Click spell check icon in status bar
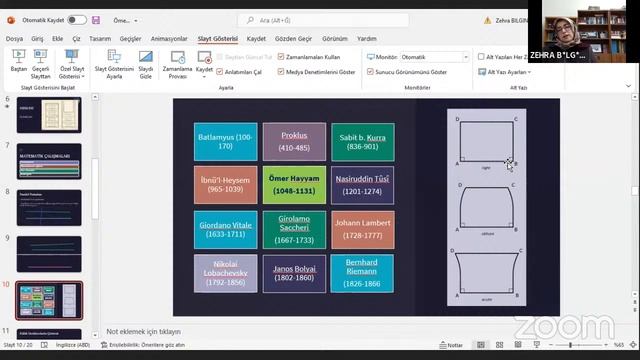The height and width of the screenshot is (360, 640). coord(44,345)
